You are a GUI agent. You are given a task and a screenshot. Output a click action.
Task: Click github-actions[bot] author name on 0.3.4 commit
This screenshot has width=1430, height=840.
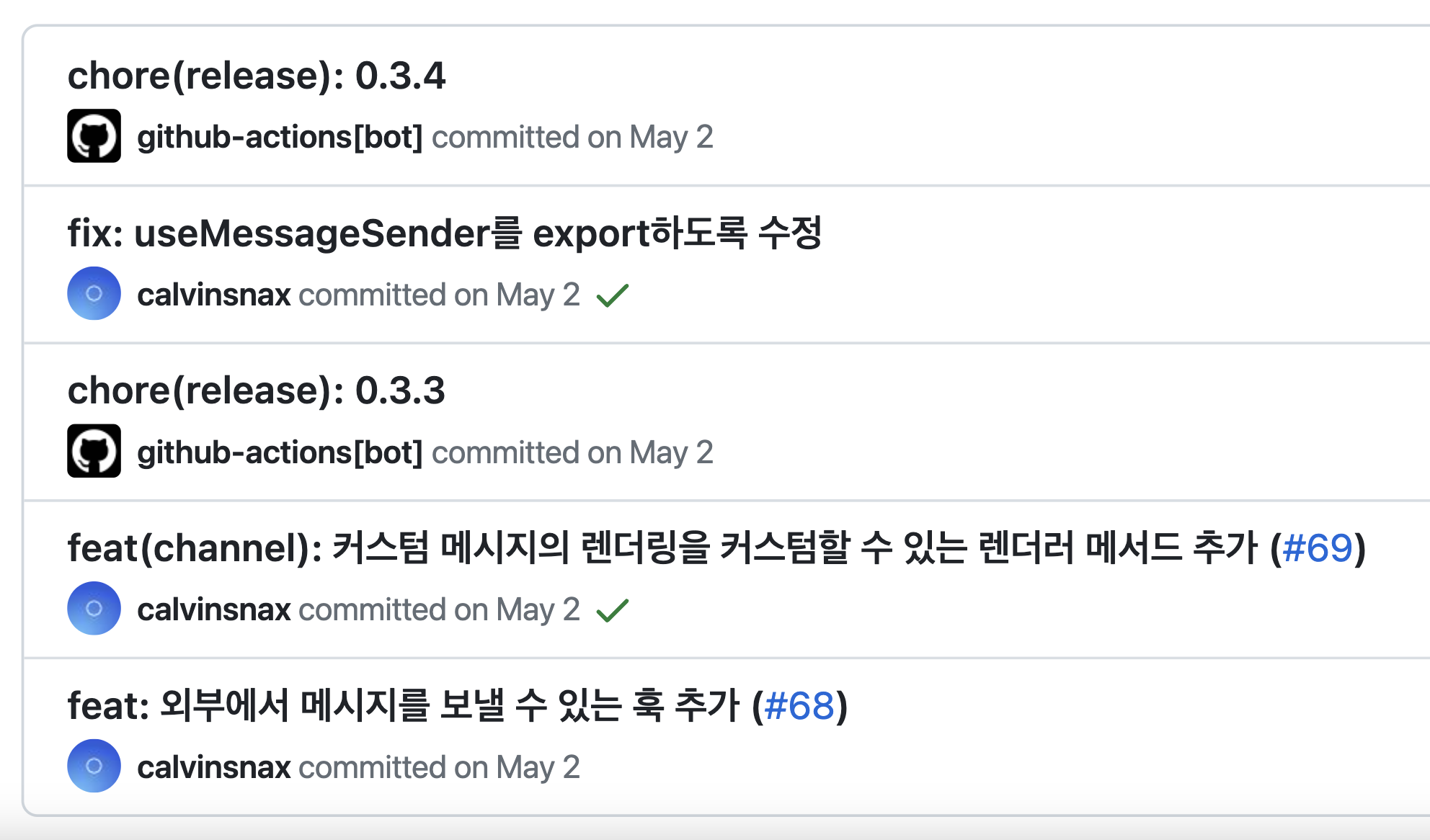coord(280,137)
